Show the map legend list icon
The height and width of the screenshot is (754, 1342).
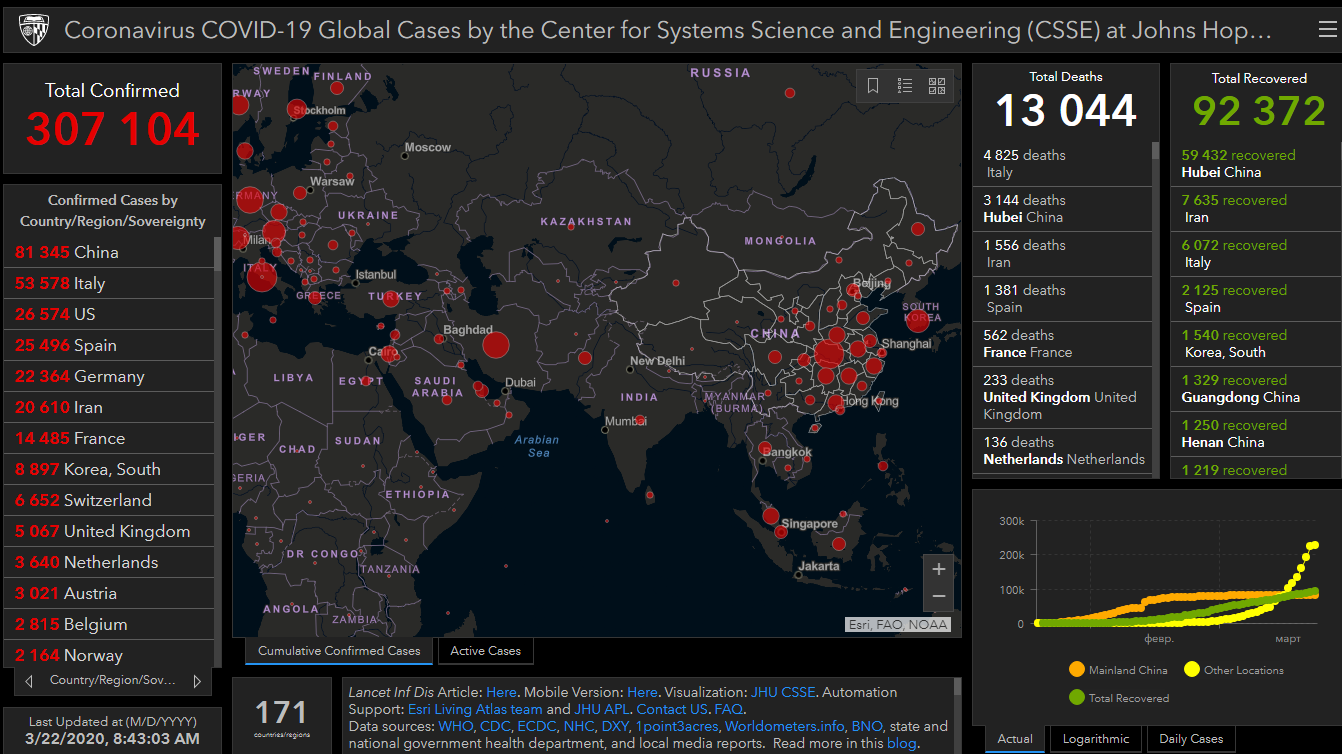pos(905,86)
